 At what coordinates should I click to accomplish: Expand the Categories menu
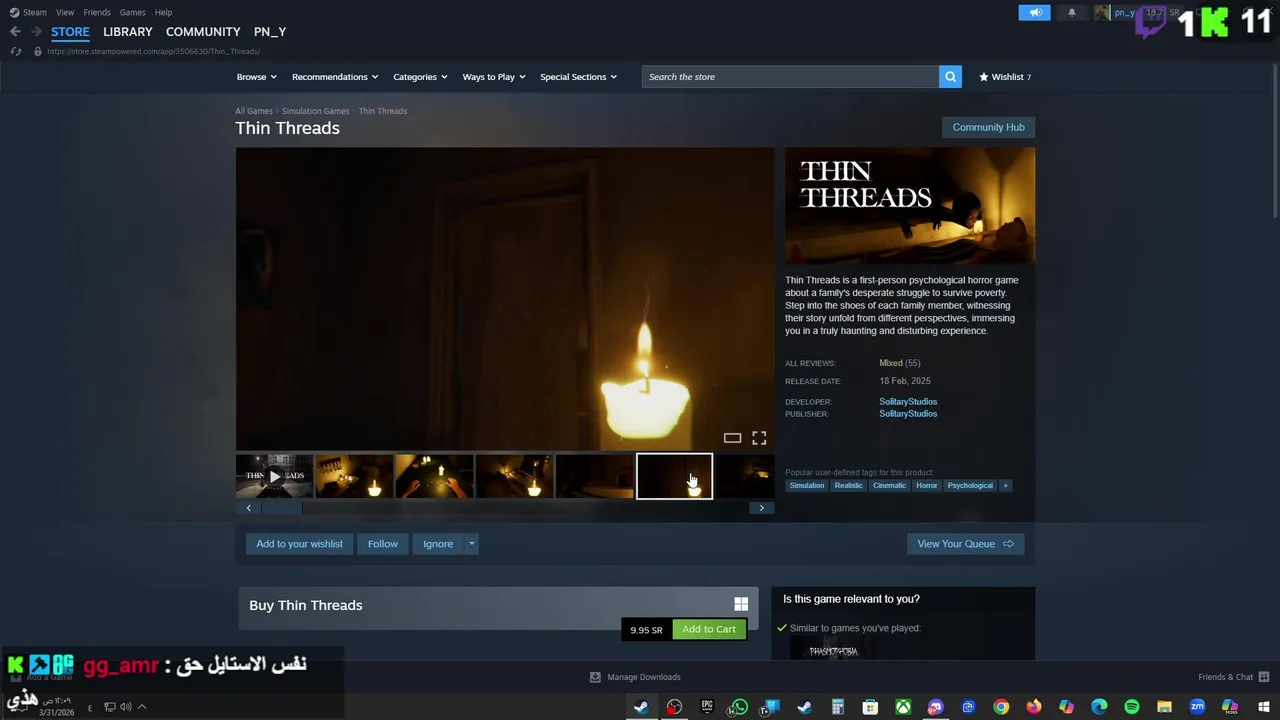pos(420,77)
